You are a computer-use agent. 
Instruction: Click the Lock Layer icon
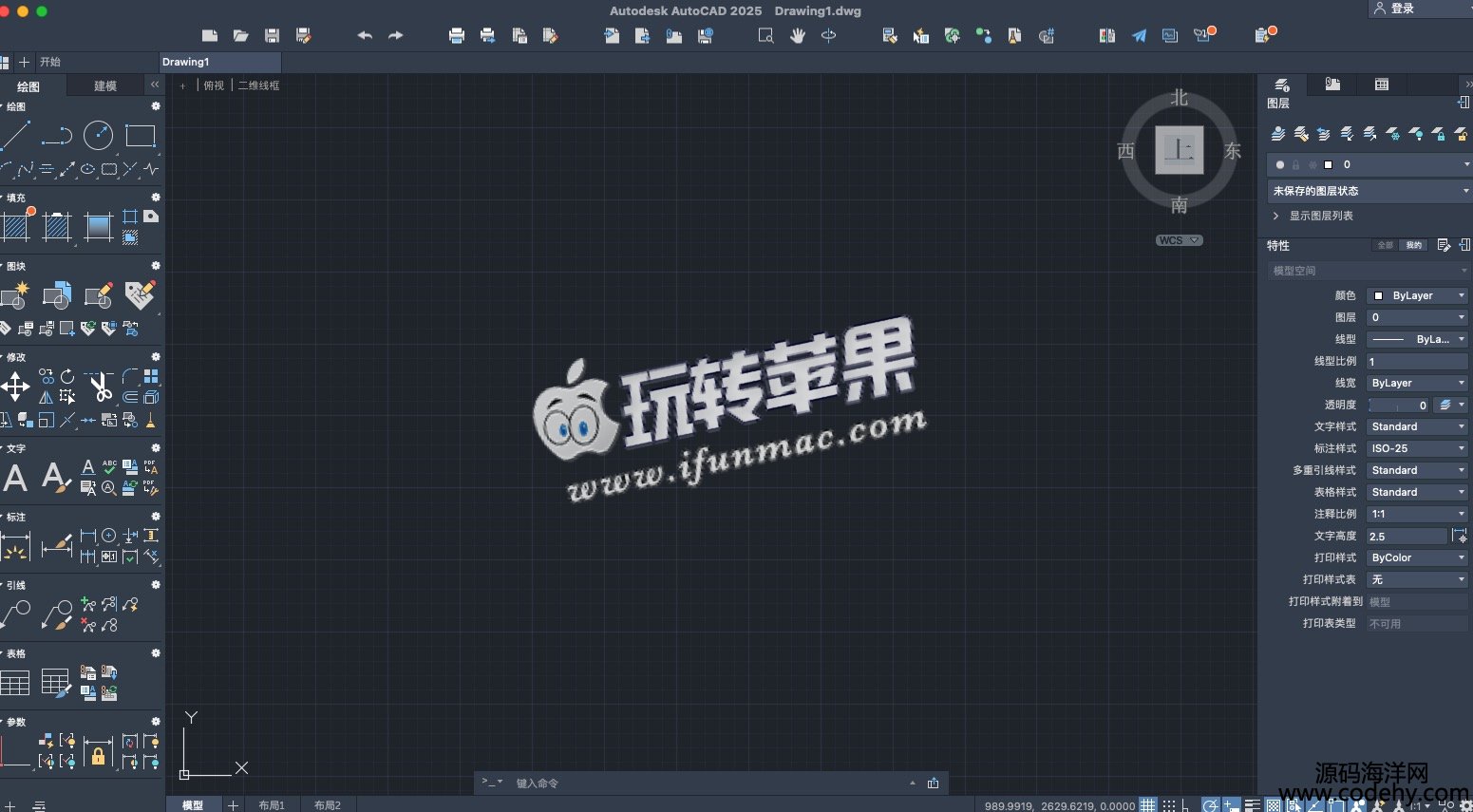1439,134
